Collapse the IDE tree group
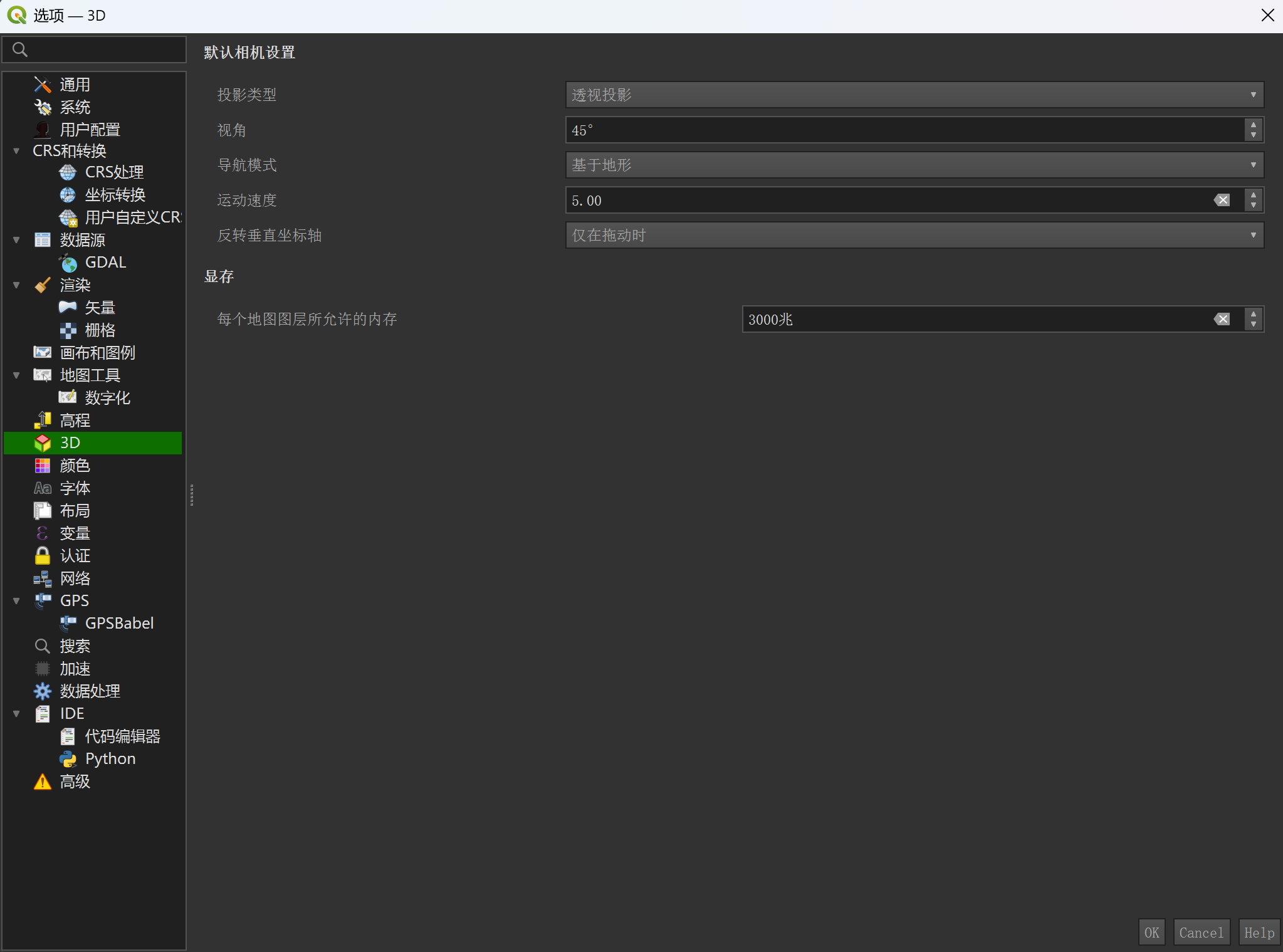Screen dimensions: 1283x952 coord(16,714)
